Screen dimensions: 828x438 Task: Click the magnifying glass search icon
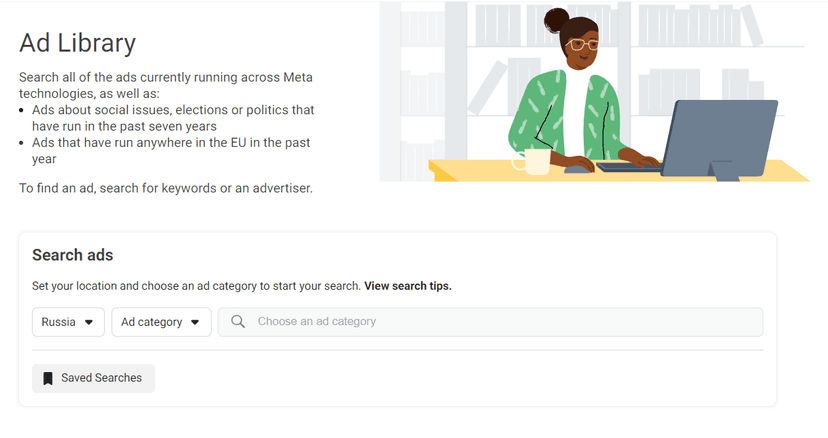click(238, 321)
